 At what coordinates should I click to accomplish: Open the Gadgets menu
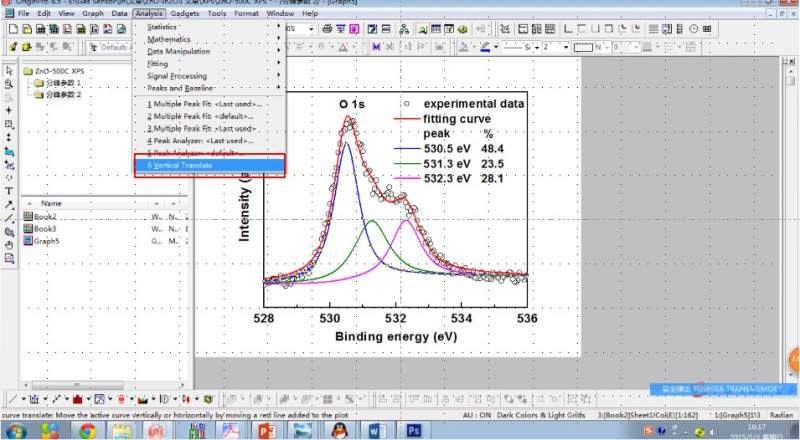point(185,13)
